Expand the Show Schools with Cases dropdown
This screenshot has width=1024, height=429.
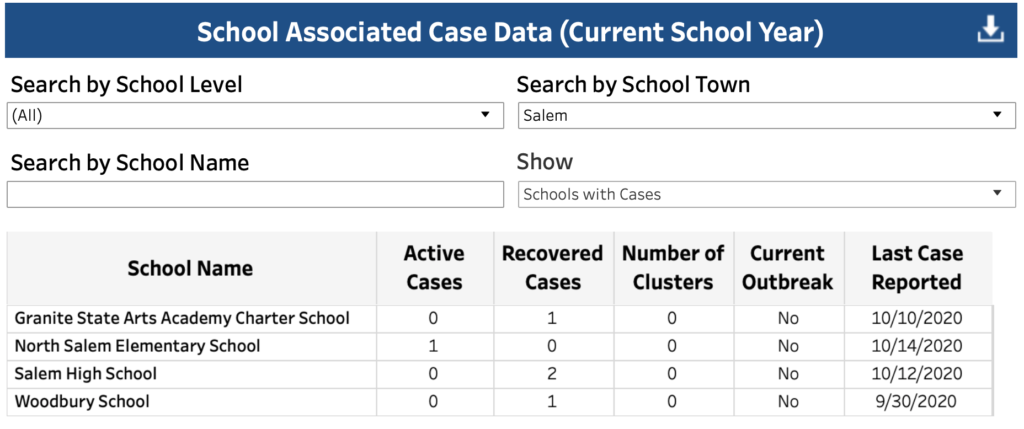pos(767,194)
